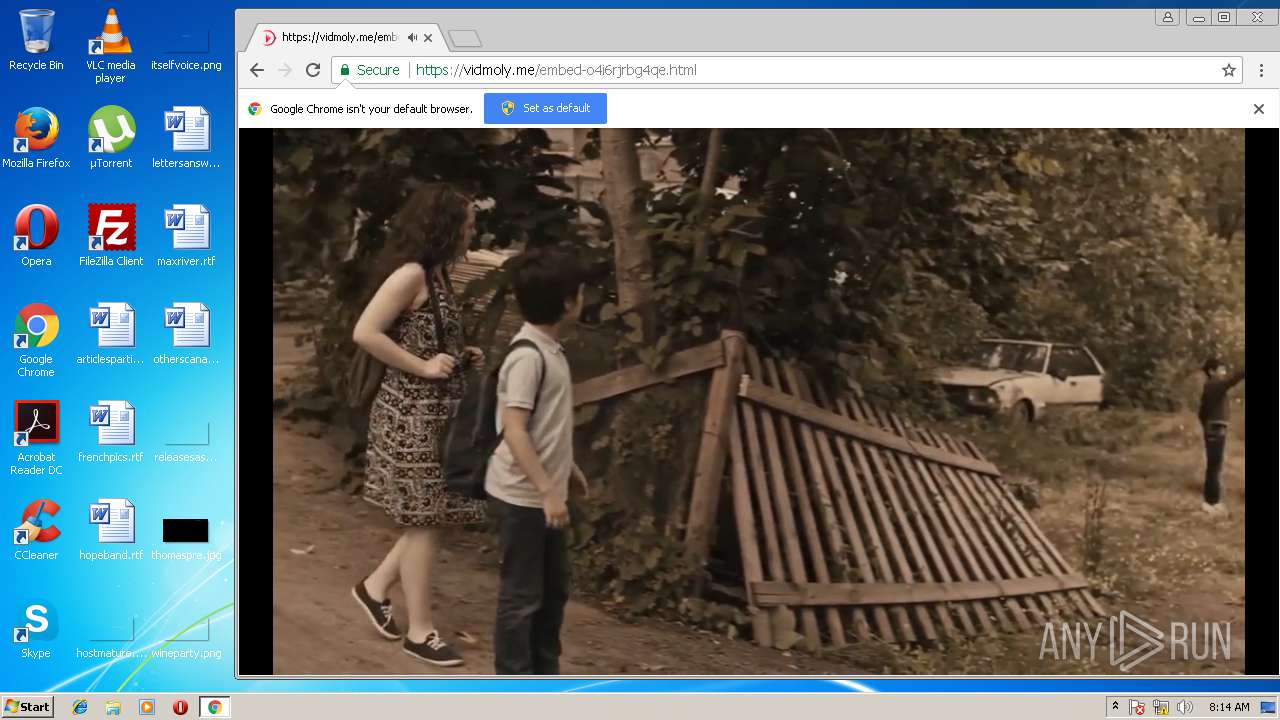Click the 8:14 AM system clock
Image resolution: width=1280 pixels, height=720 pixels.
pos(1229,707)
